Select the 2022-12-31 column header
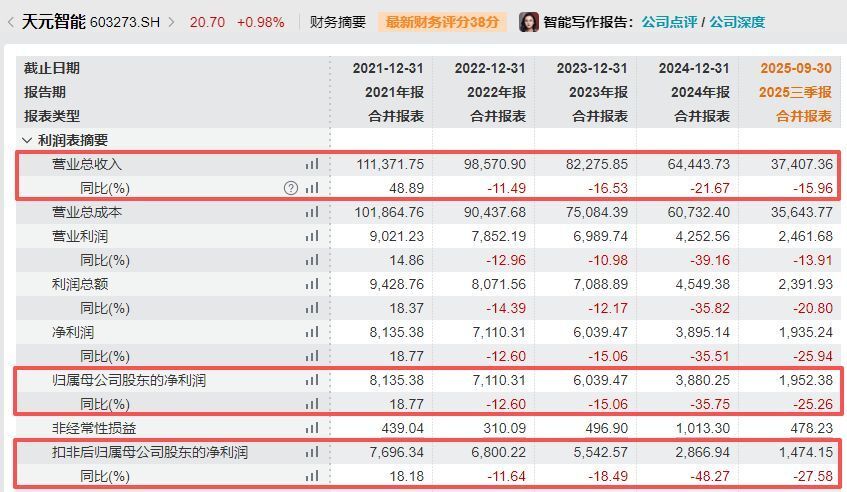847x492 pixels. [x=490, y=68]
